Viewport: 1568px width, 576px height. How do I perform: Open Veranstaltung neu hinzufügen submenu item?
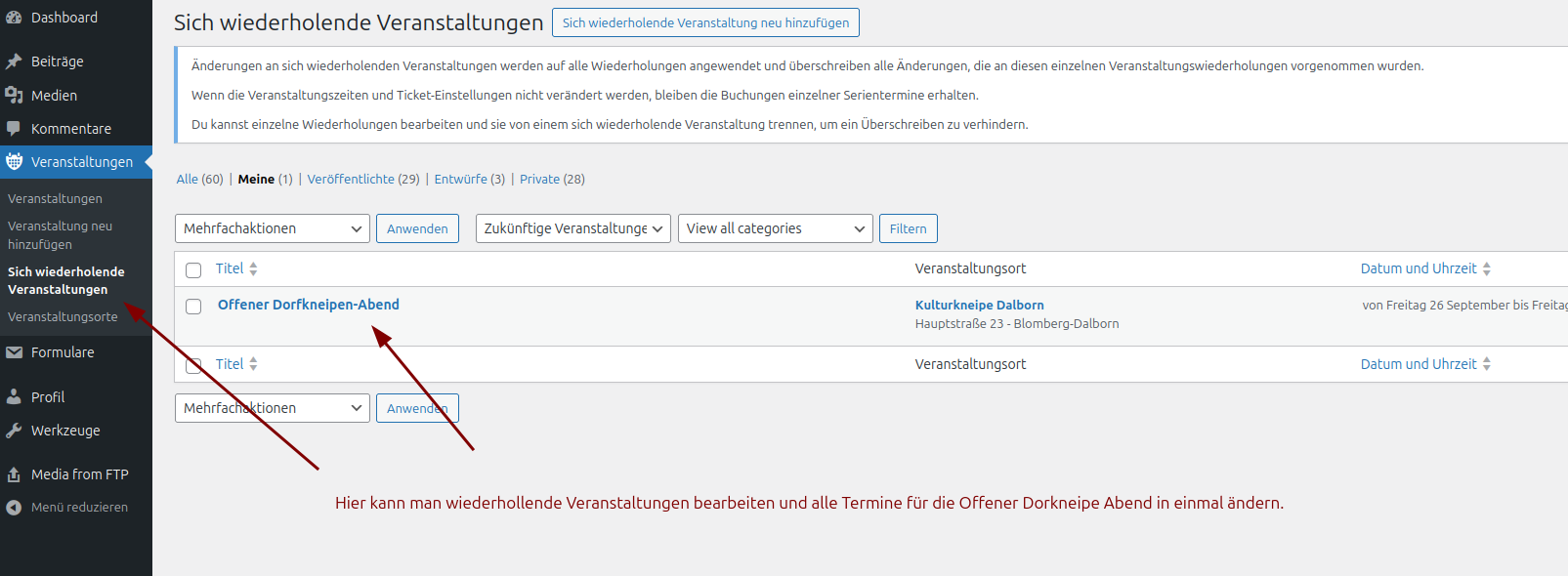pos(61,235)
